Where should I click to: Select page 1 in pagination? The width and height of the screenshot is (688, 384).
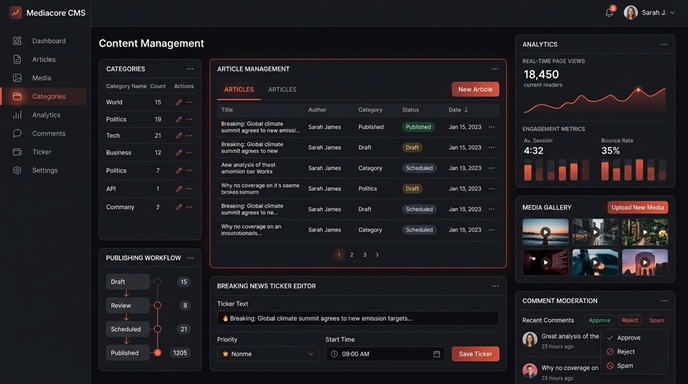click(x=339, y=255)
